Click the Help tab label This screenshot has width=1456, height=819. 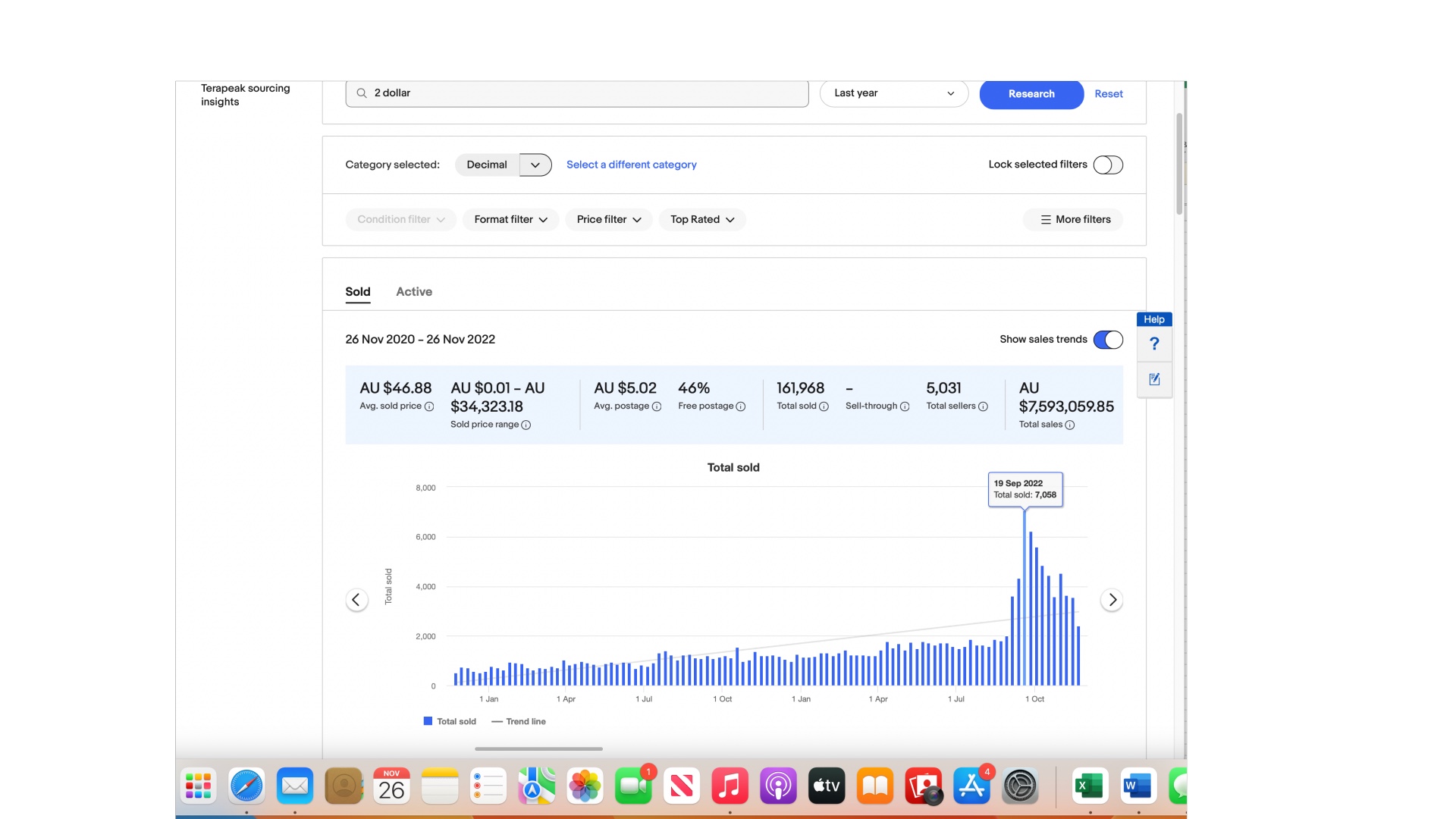coord(1154,320)
